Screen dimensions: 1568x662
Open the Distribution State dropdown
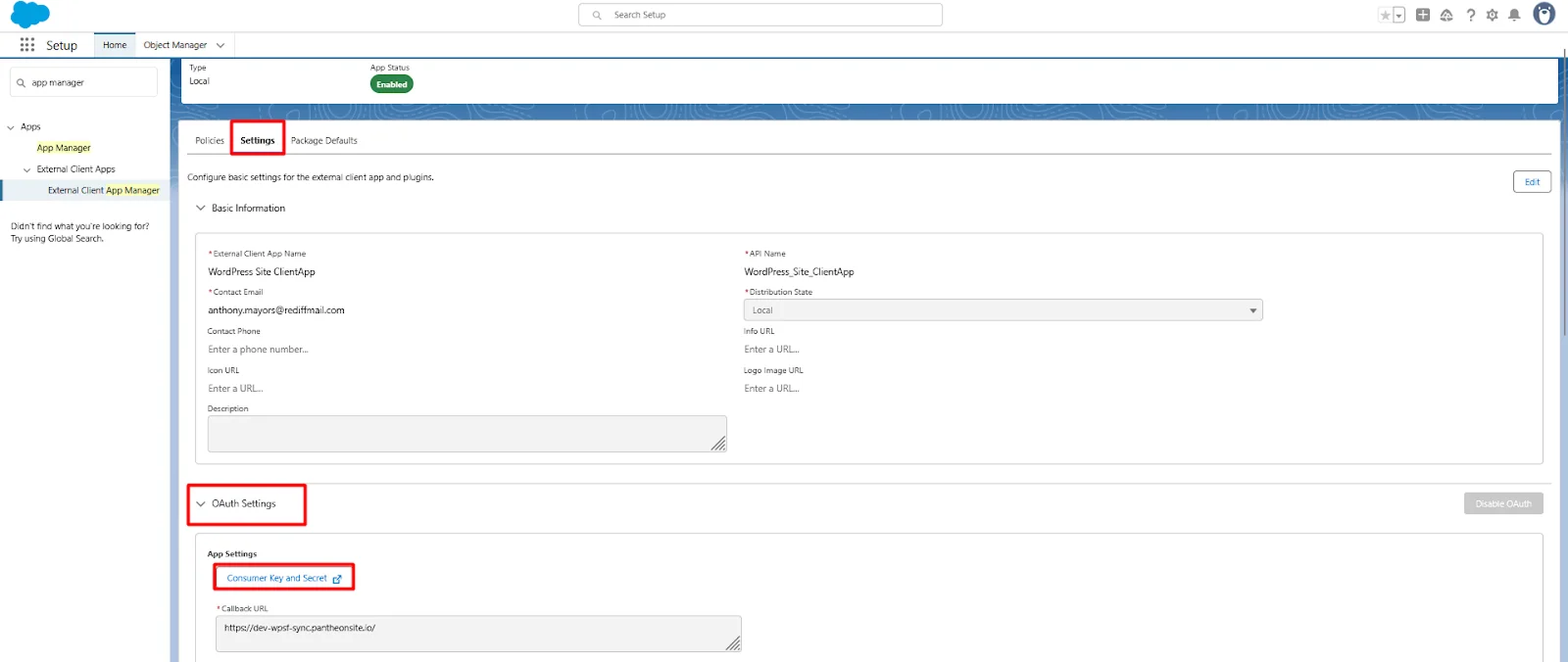(x=1003, y=310)
